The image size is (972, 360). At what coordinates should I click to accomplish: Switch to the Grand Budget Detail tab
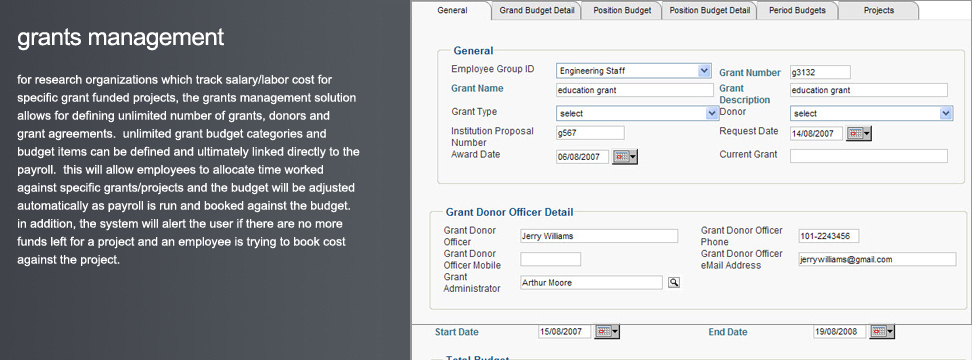[x=537, y=11]
